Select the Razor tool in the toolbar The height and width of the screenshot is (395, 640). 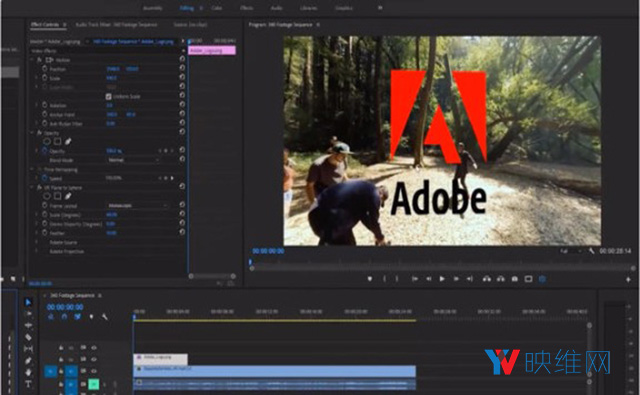[x=28, y=337]
